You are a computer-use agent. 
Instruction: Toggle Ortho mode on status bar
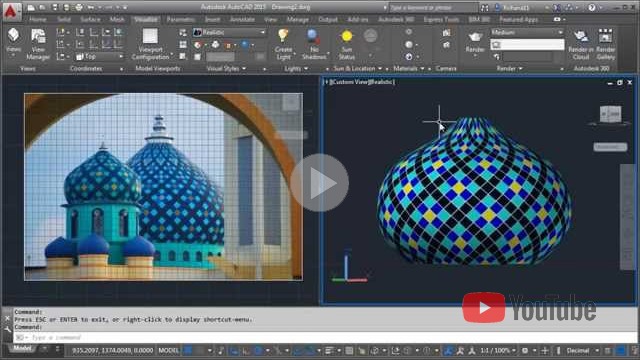click(x=246, y=350)
